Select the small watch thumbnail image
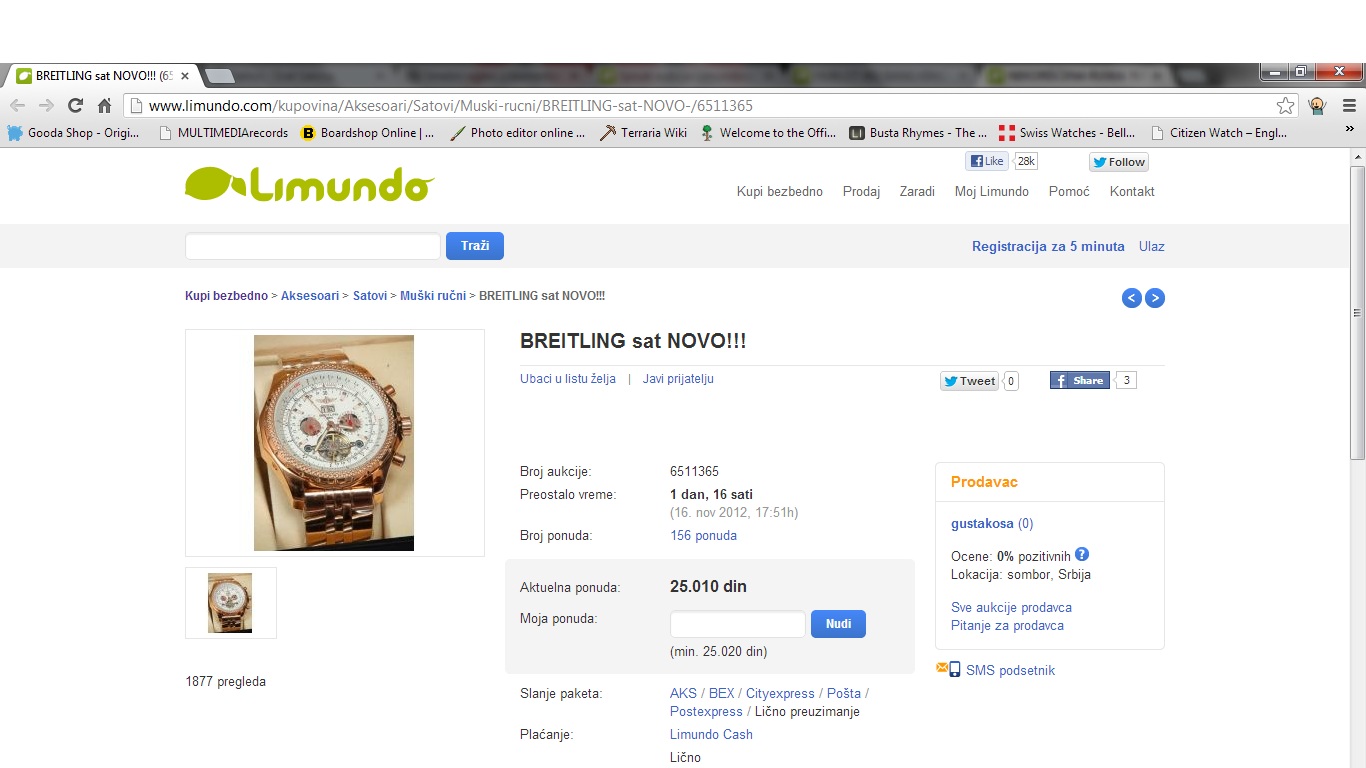Viewport: 1366px width, 768px height. pos(231,603)
